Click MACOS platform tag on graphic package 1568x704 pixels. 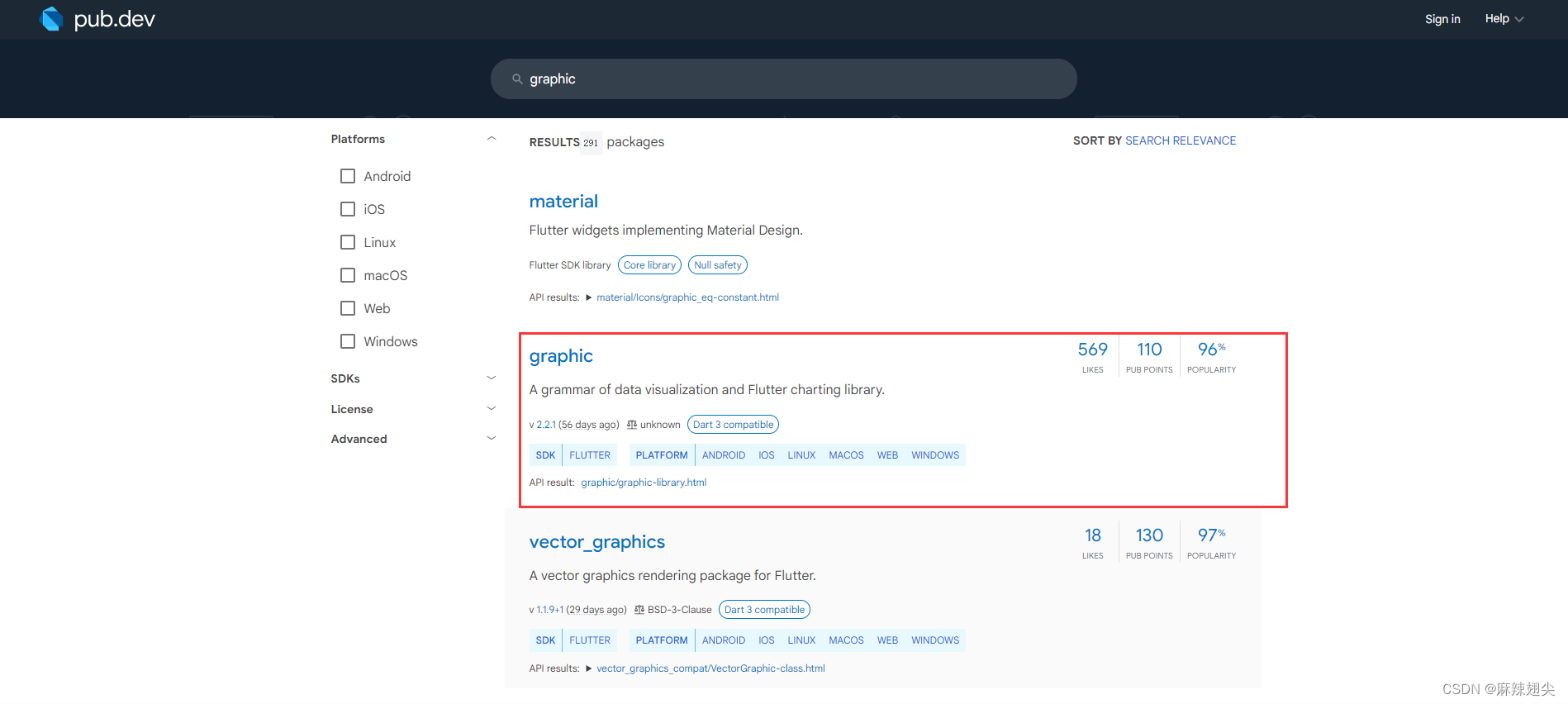coord(846,455)
